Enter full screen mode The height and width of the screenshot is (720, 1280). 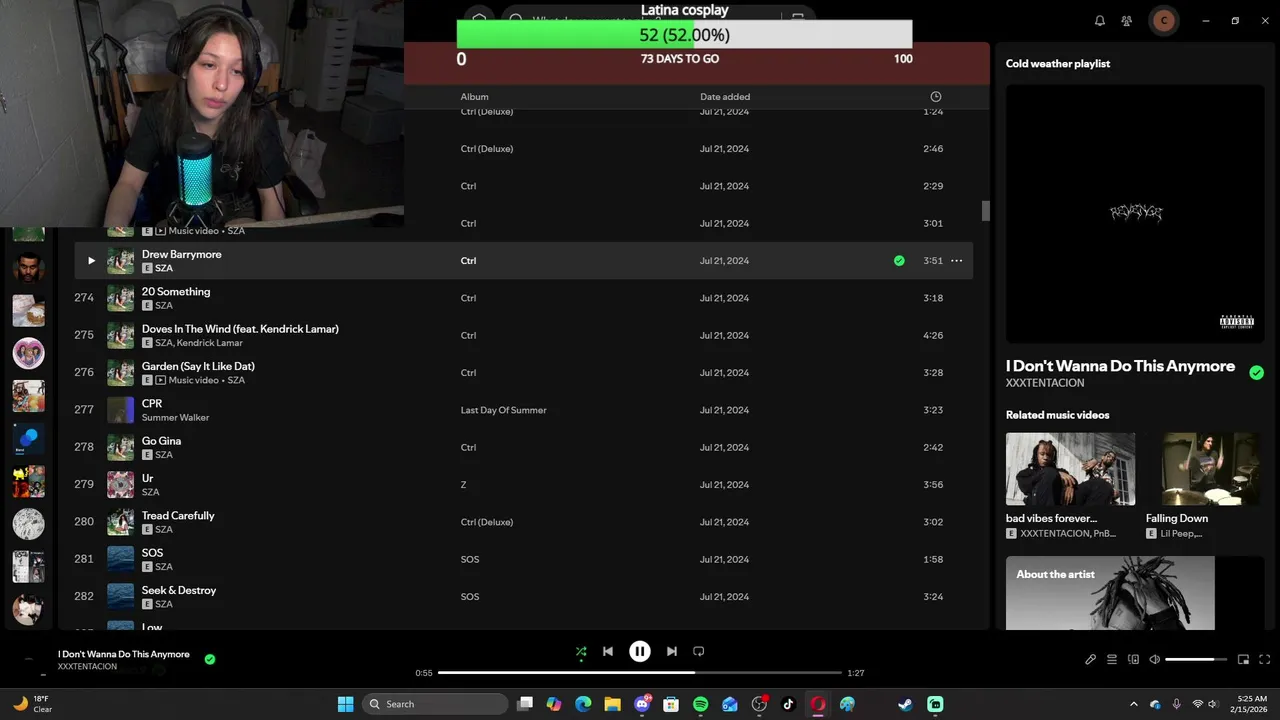[x=1265, y=659]
